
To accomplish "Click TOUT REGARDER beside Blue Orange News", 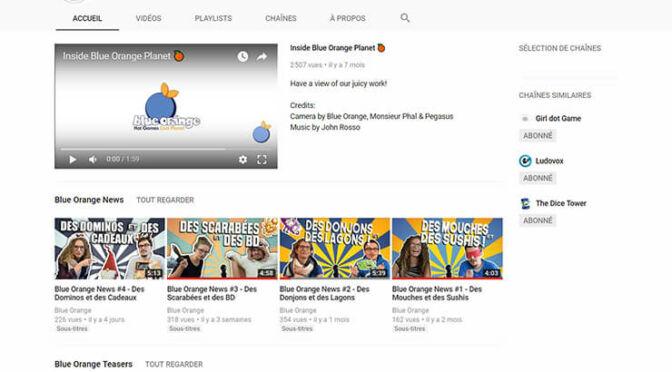I will (165, 200).
